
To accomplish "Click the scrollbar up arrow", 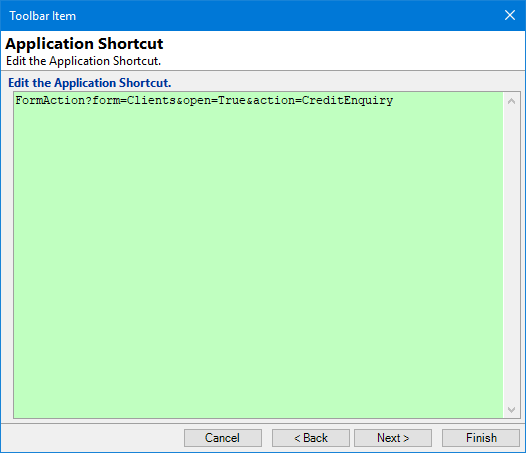I will pyautogui.click(x=511, y=101).
